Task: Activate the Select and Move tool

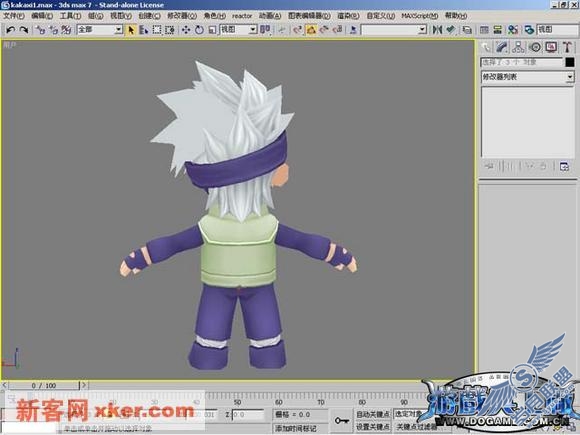Action: [x=186, y=30]
